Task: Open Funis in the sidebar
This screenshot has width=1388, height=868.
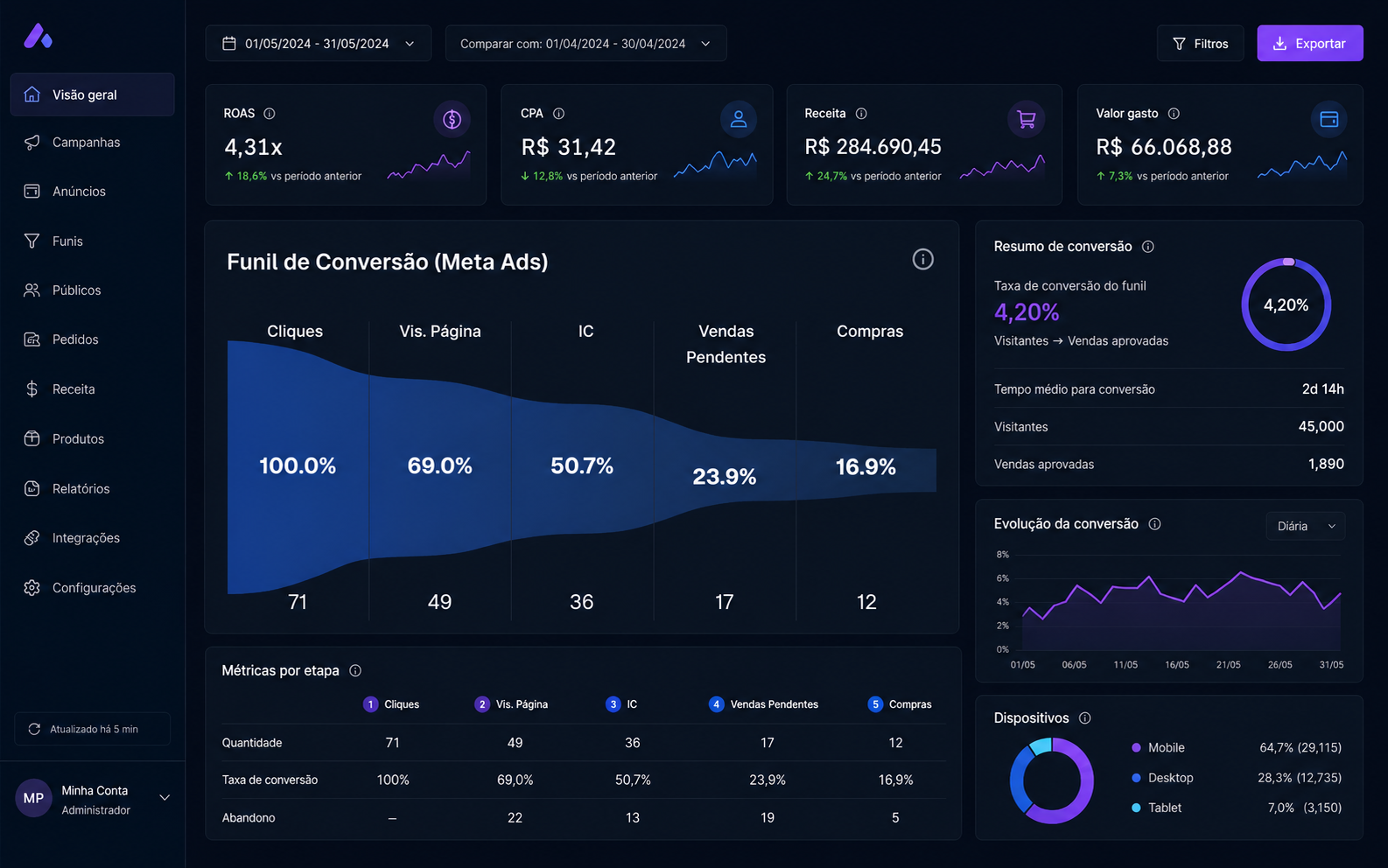Action: click(x=92, y=241)
